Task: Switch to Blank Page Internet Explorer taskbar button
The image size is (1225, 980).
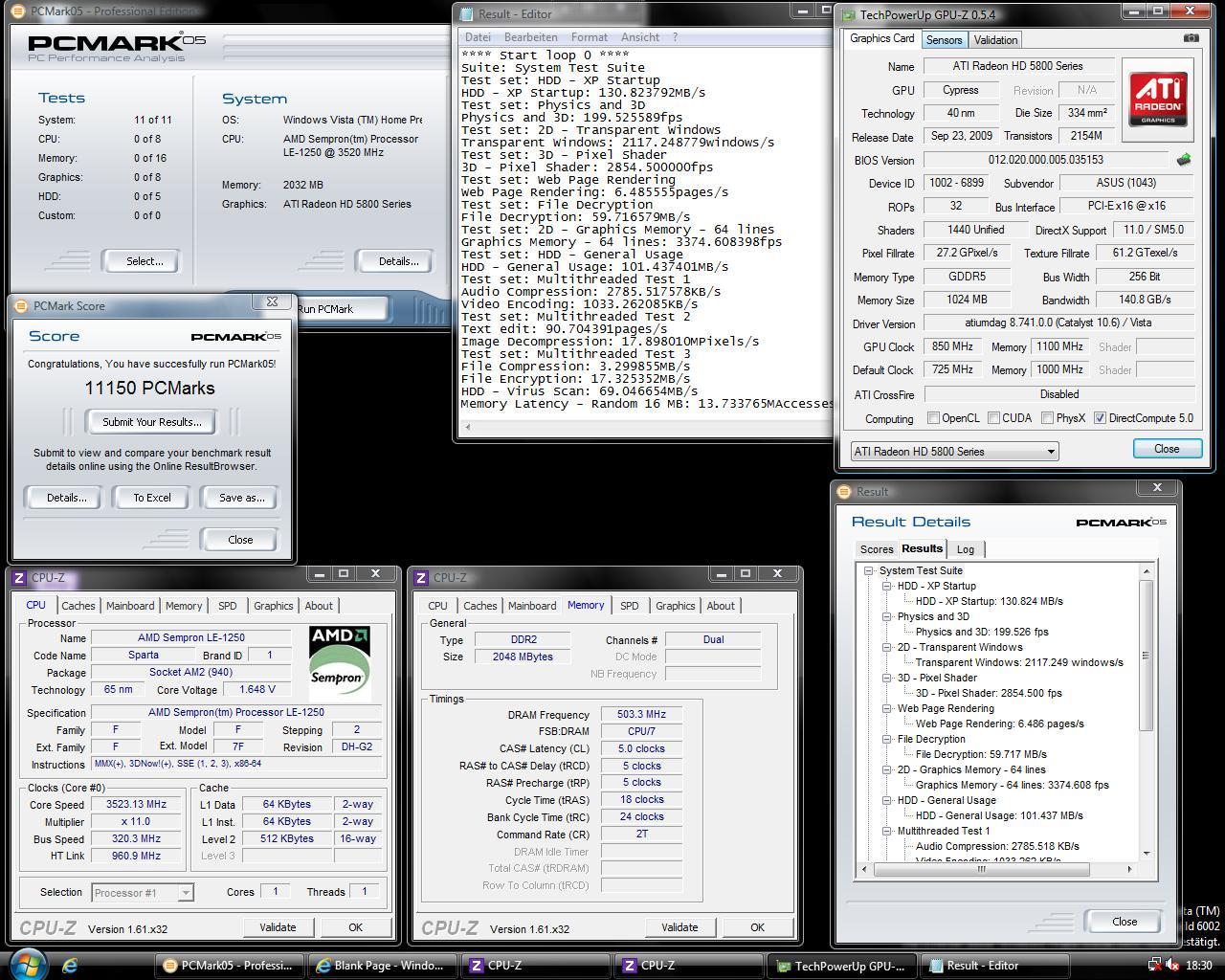Action: [x=381, y=966]
